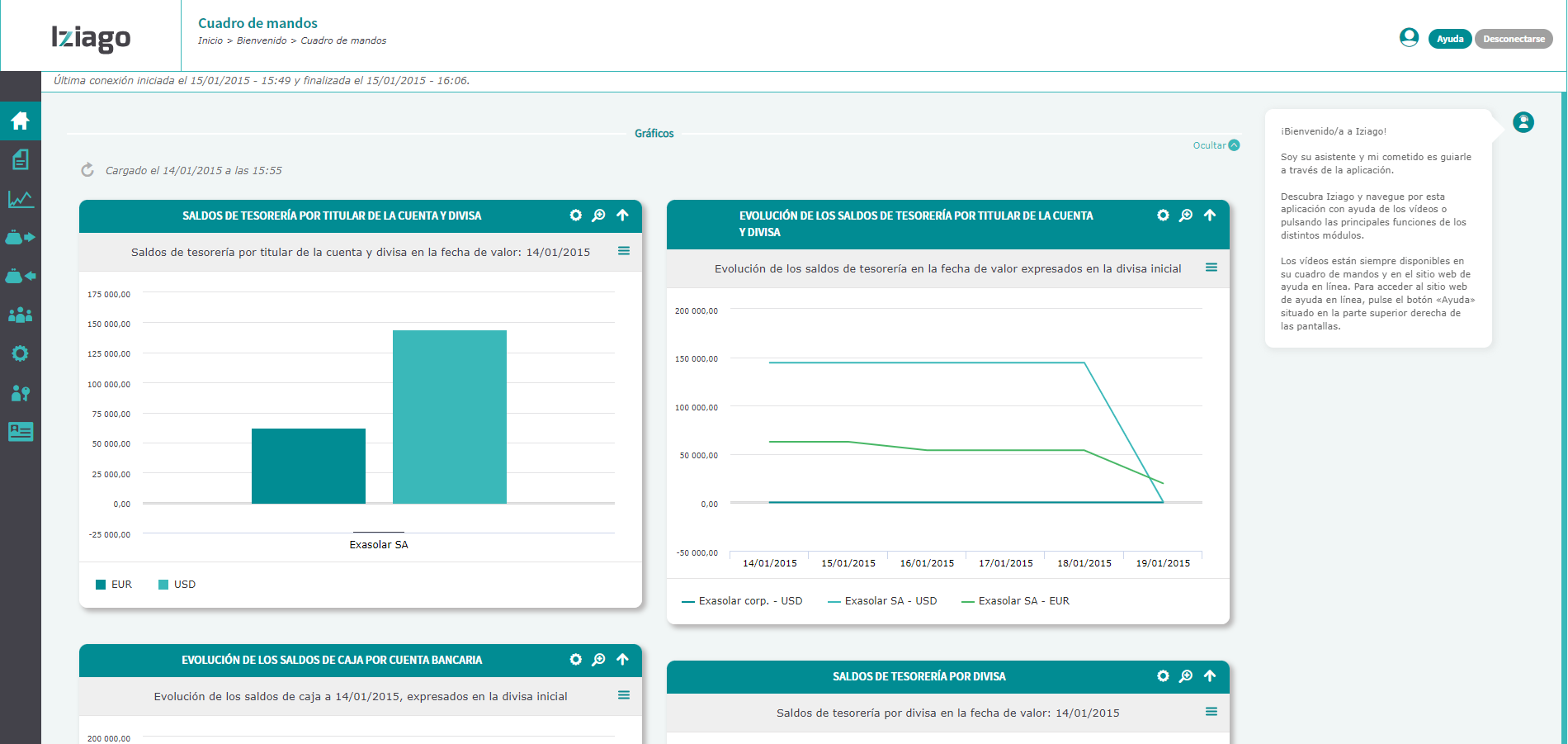This screenshot has height=744, width=1568.
Task: Open sidebar settings gear icon
Action: pos(19,353)
